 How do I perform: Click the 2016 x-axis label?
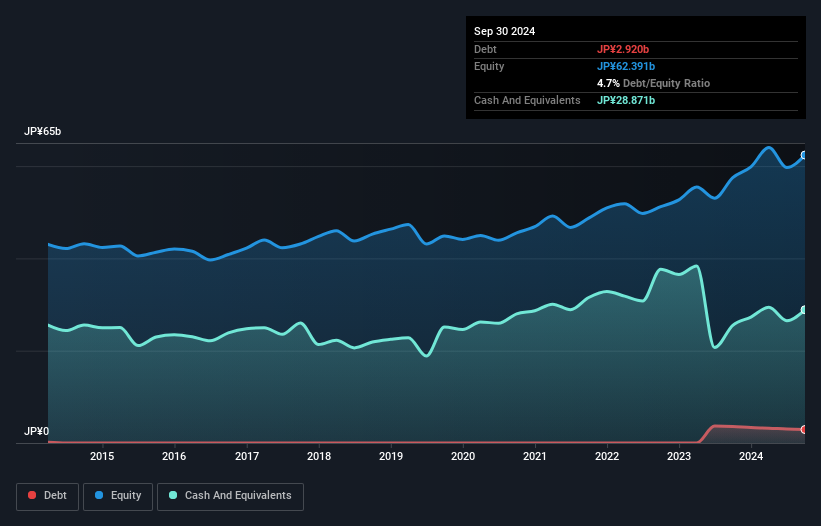(174, 456)
